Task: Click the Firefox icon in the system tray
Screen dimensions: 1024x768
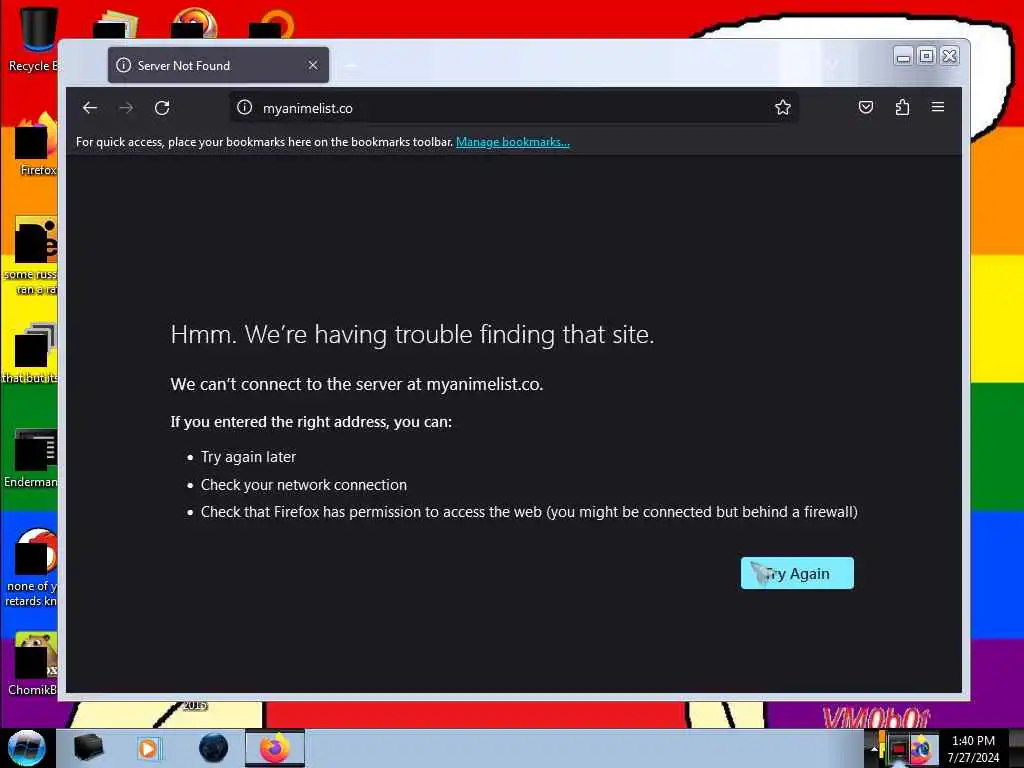Action: pyautogui.click(x=921, y=748)
